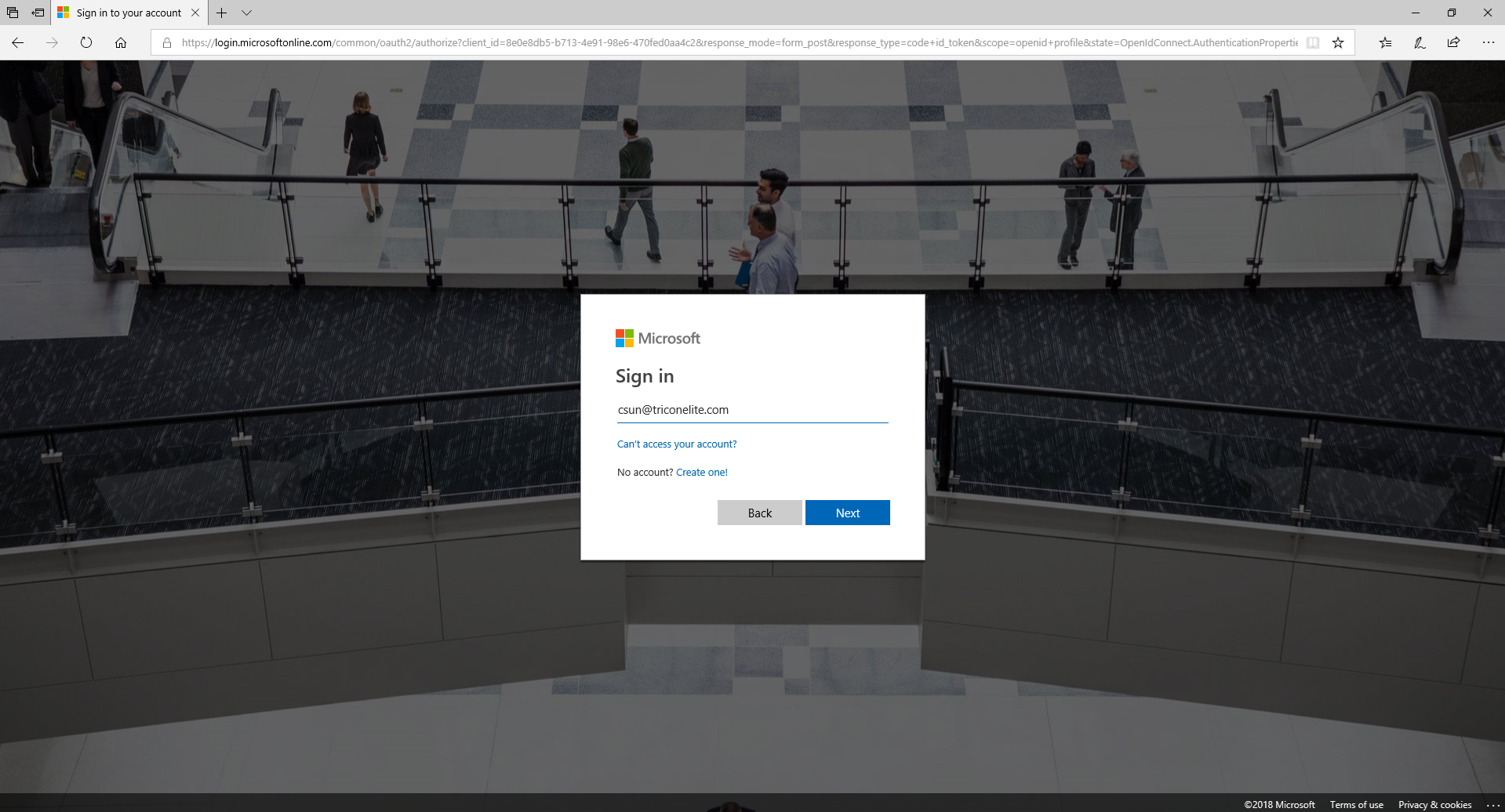Click the address bar URL
The width and height of the screenshot is (1505, 812).
tap(740, 42)
